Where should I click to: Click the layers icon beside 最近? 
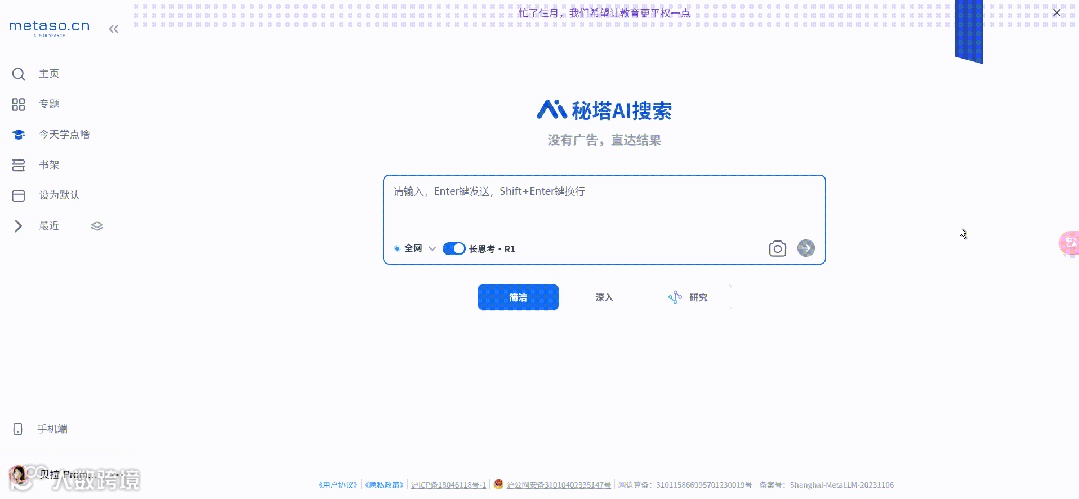tap(97, 226)
